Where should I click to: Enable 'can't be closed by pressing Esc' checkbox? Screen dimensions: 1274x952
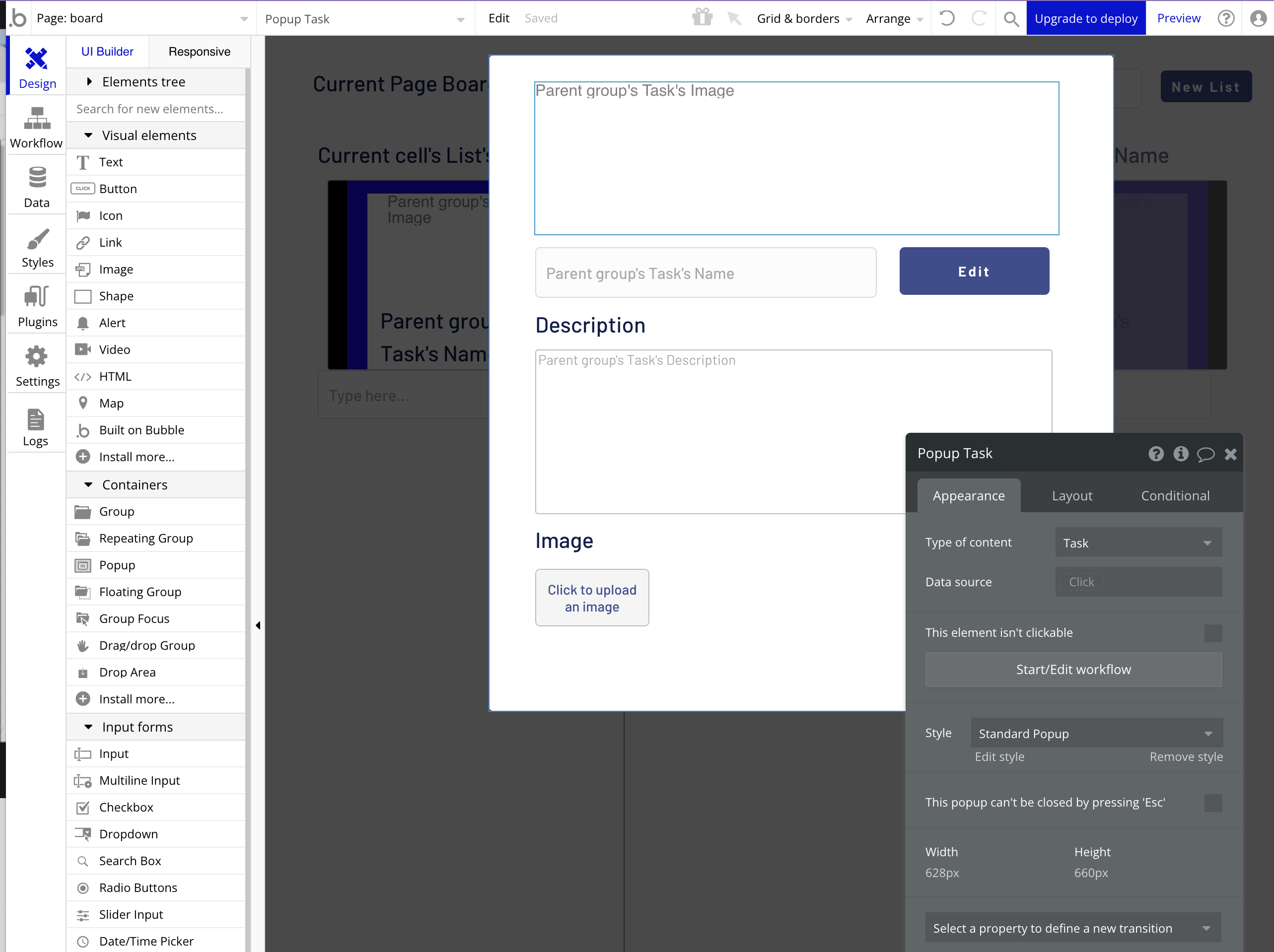tap(1213, 803)
